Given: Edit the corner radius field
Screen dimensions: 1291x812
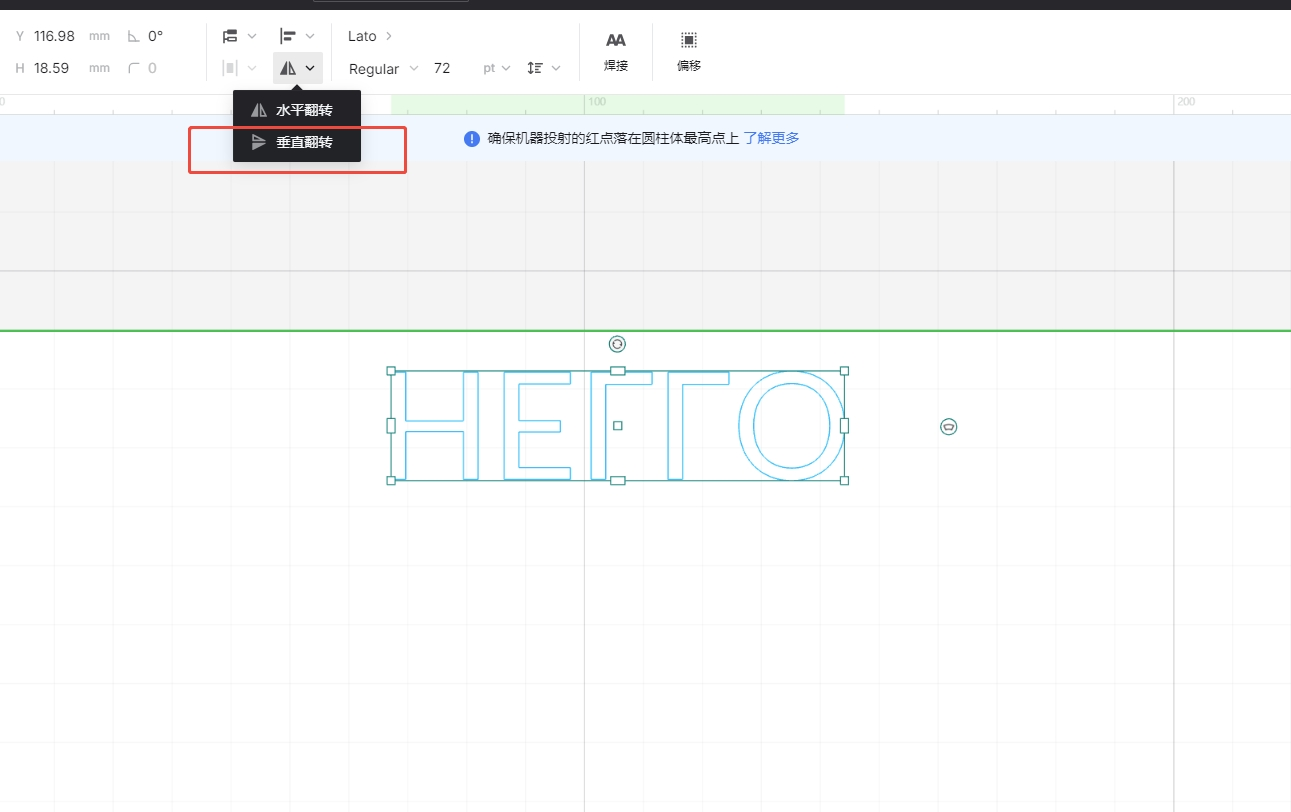Looking at the screenshot, I should click(153, 68).
